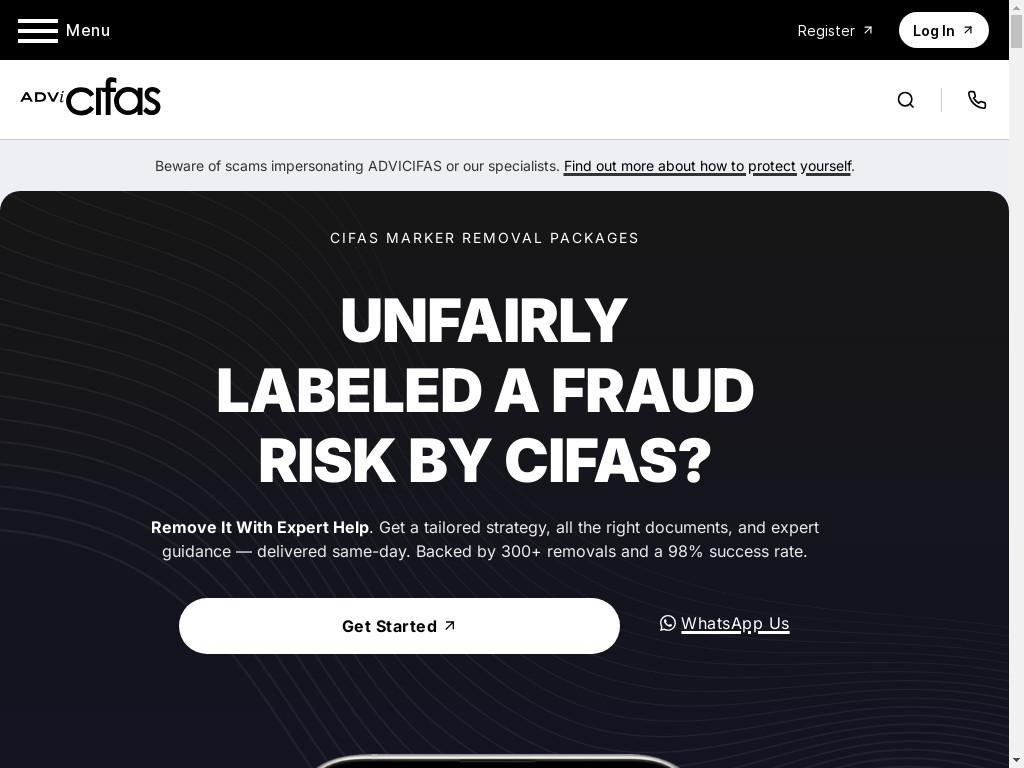Click the vertical scrollbar thumb

coord(1016,30)
